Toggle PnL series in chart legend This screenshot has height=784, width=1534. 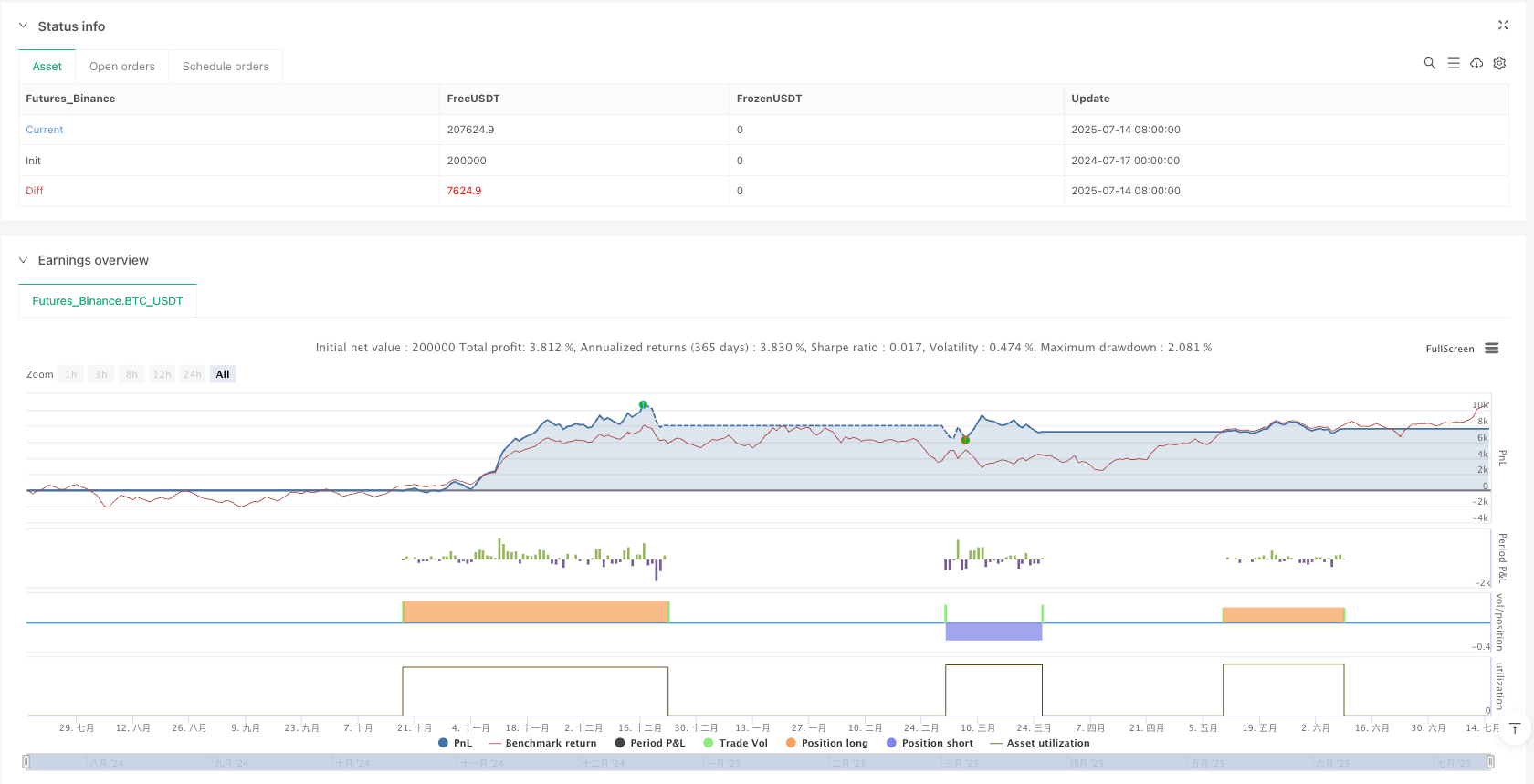456,743
